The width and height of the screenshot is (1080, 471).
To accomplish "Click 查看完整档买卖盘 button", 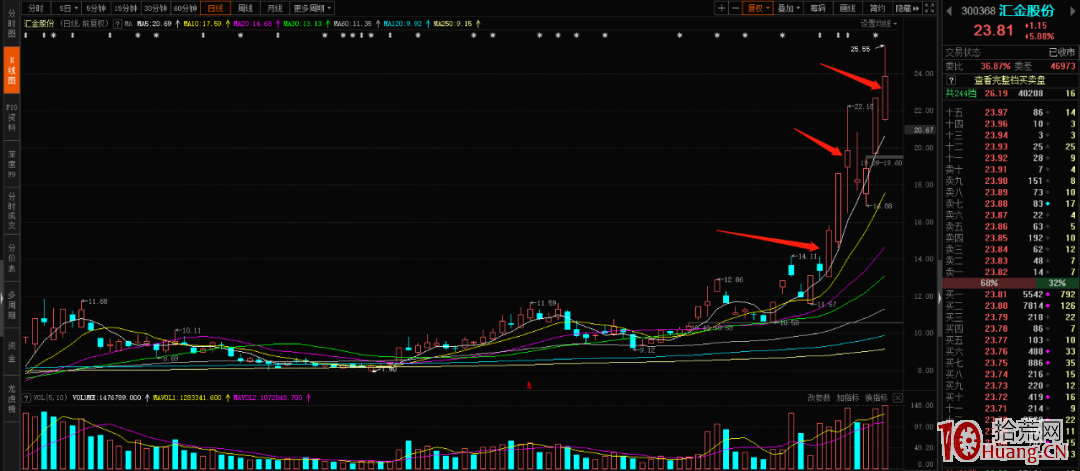I will pos(1009,80).
